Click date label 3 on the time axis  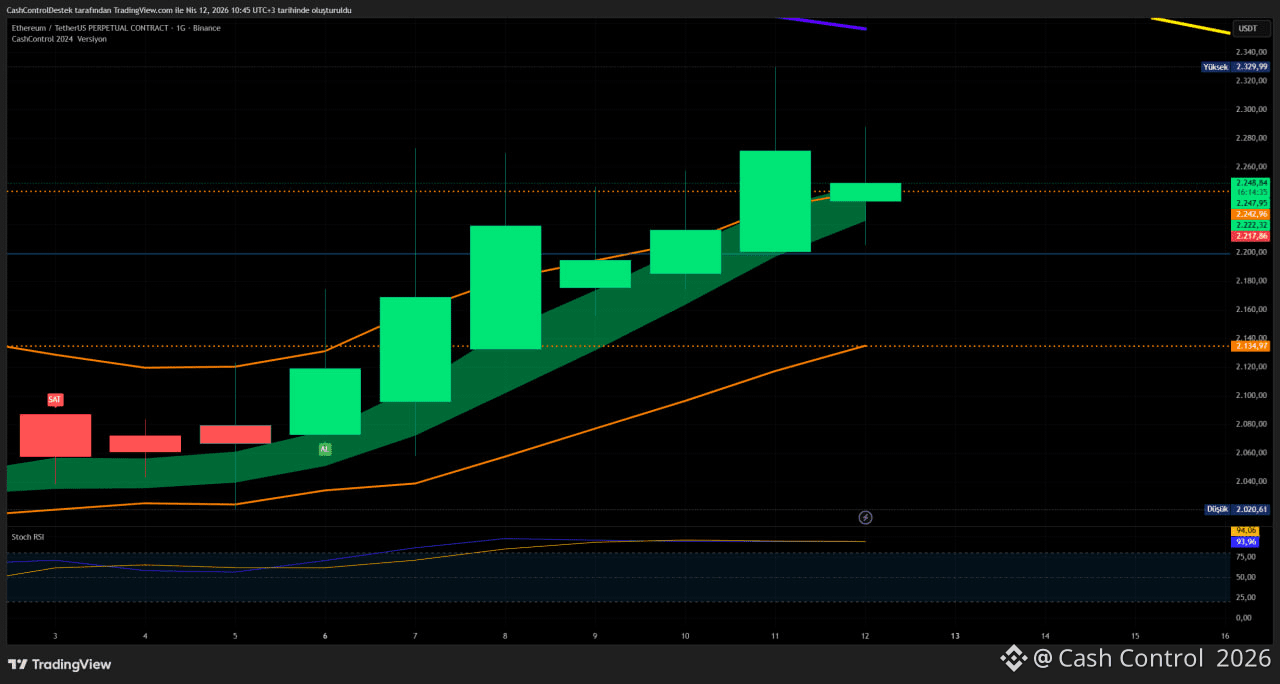coord(55,636)
